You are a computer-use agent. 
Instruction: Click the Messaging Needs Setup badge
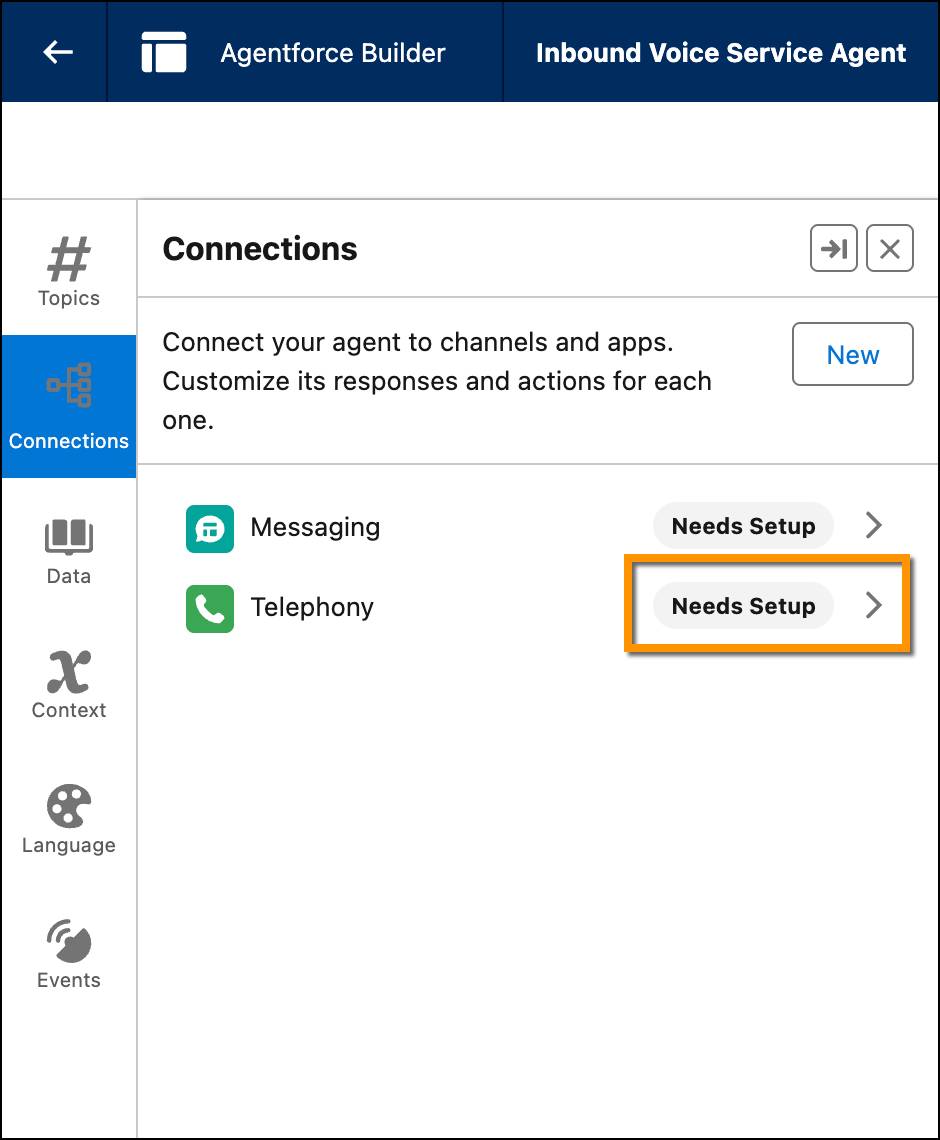click(743, 525)
